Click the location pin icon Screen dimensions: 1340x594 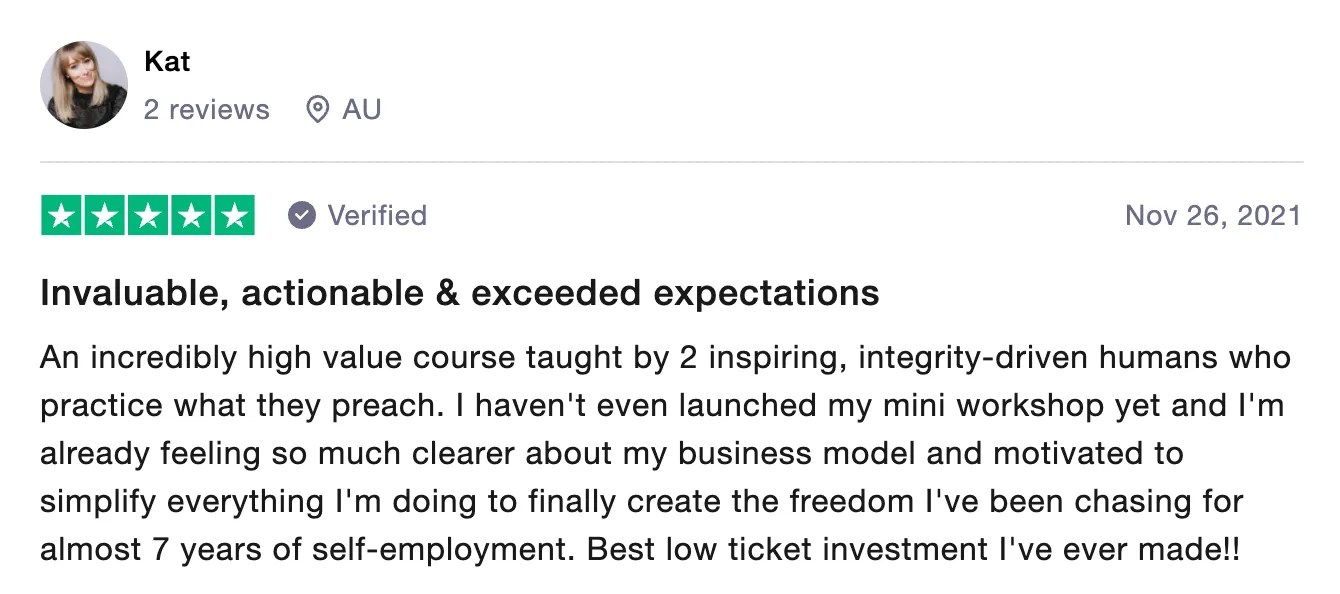tap(317, 109)
